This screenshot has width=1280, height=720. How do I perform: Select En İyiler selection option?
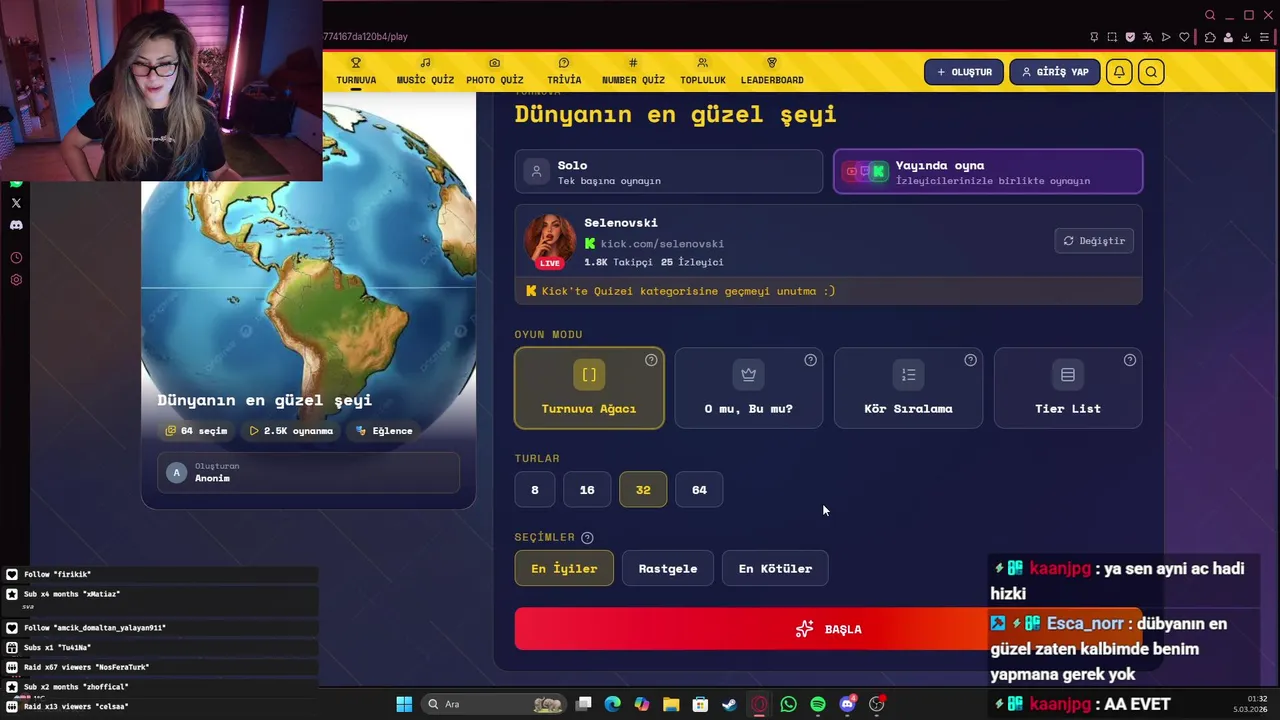tap(564, 568)
